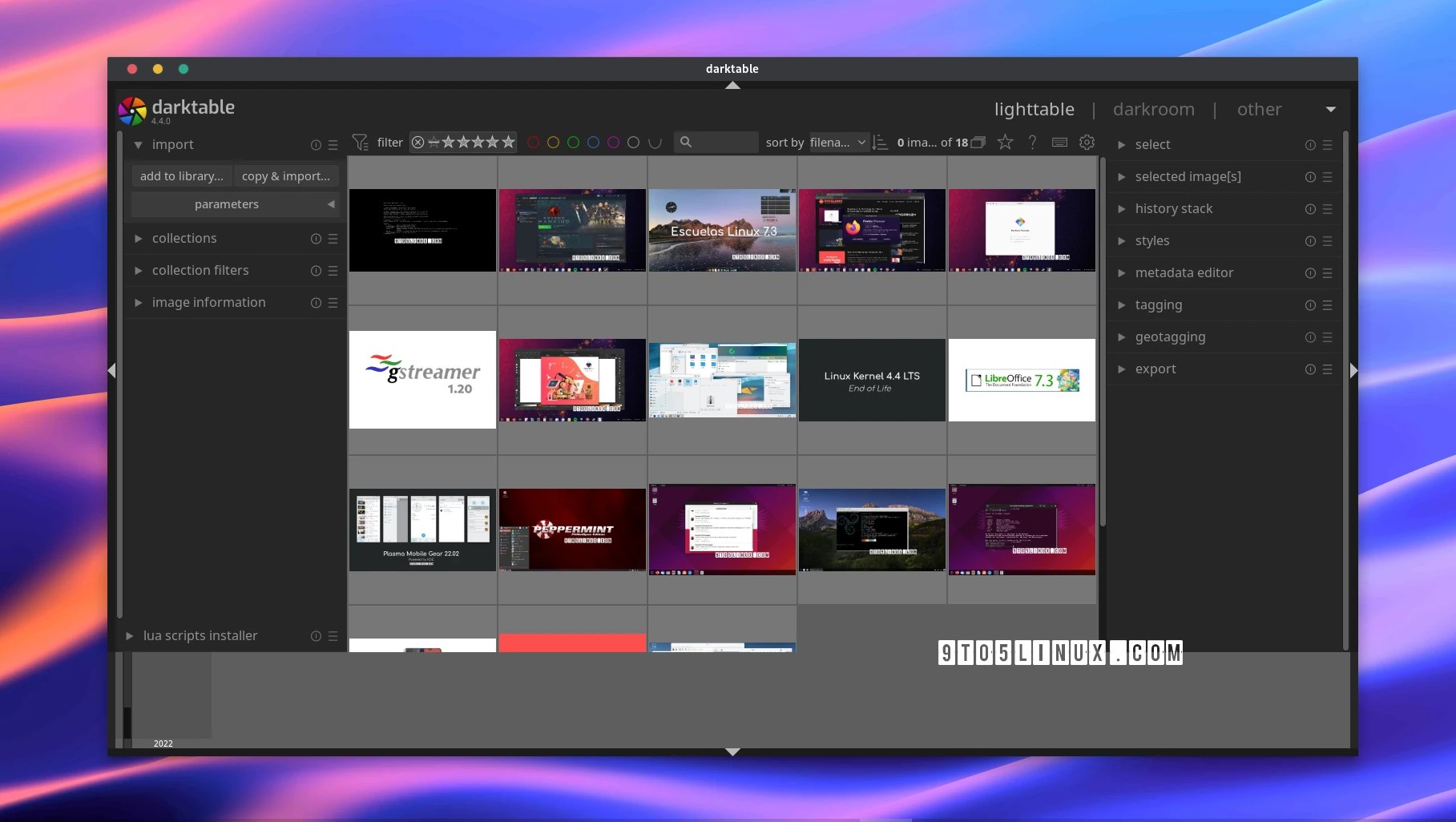The image size is (1456, 822).
Task: Reset the select module
Action: (x=1310, y=145)
